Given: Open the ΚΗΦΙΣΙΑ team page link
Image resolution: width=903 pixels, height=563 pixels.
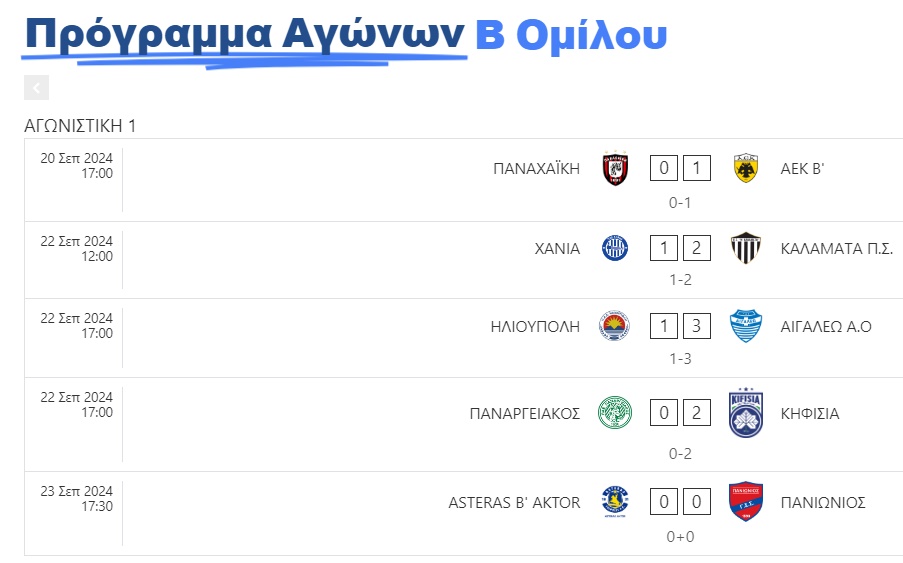Looking at the screenshot, I should (810, 413).
